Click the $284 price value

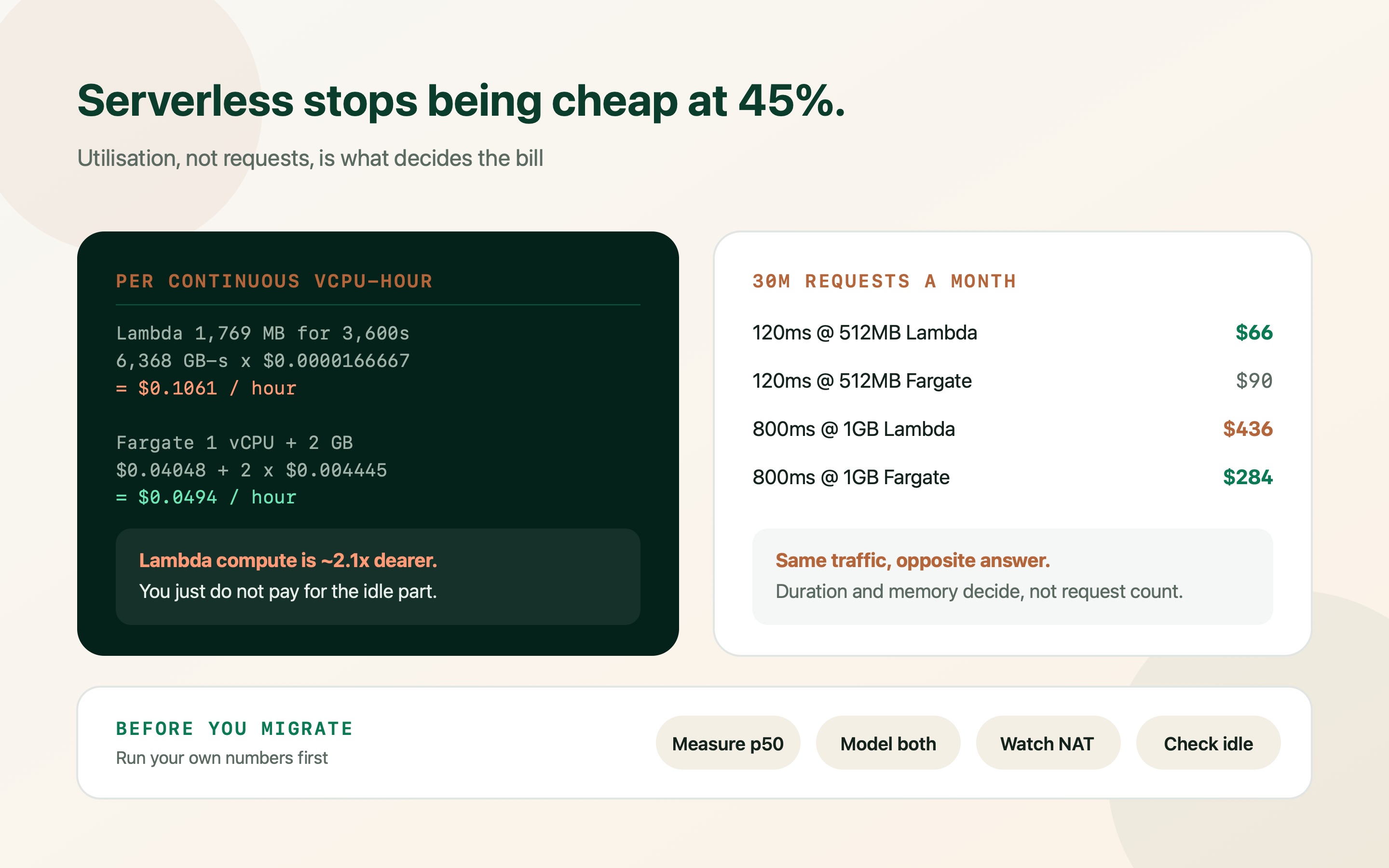pyautogui.click(x=1248, y=477)
